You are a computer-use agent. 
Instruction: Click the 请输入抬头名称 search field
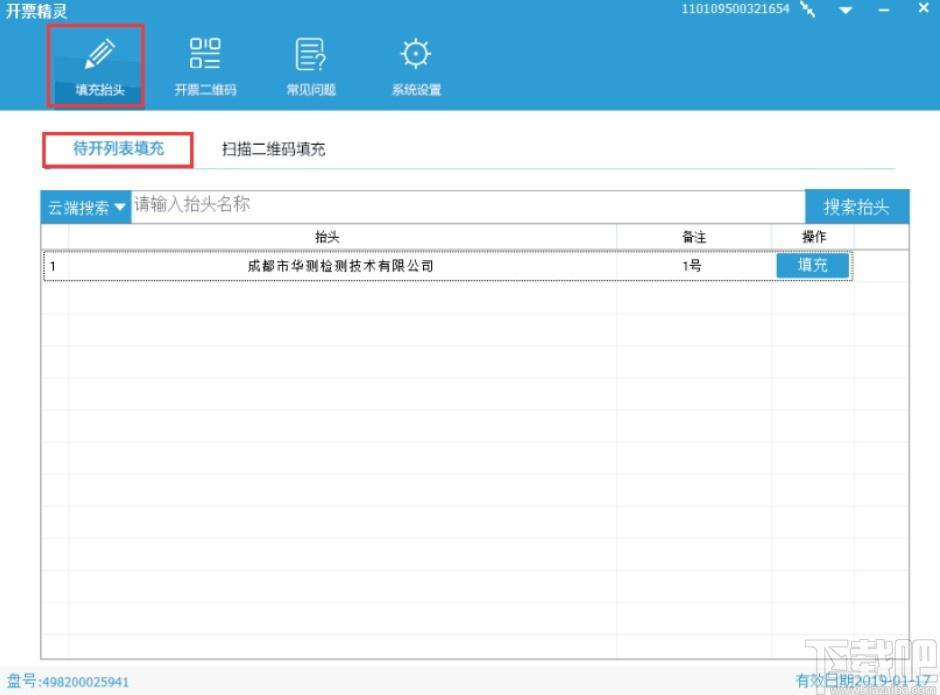point(468,206)
